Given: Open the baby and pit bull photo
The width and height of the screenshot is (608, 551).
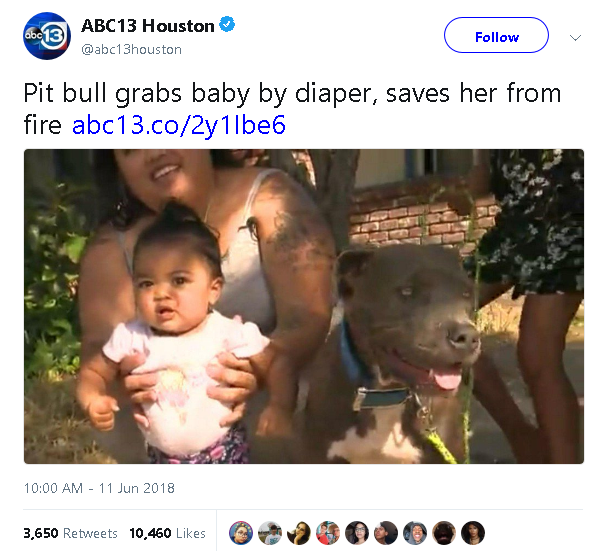Looking at the screenshot, I should pos(304,306).
